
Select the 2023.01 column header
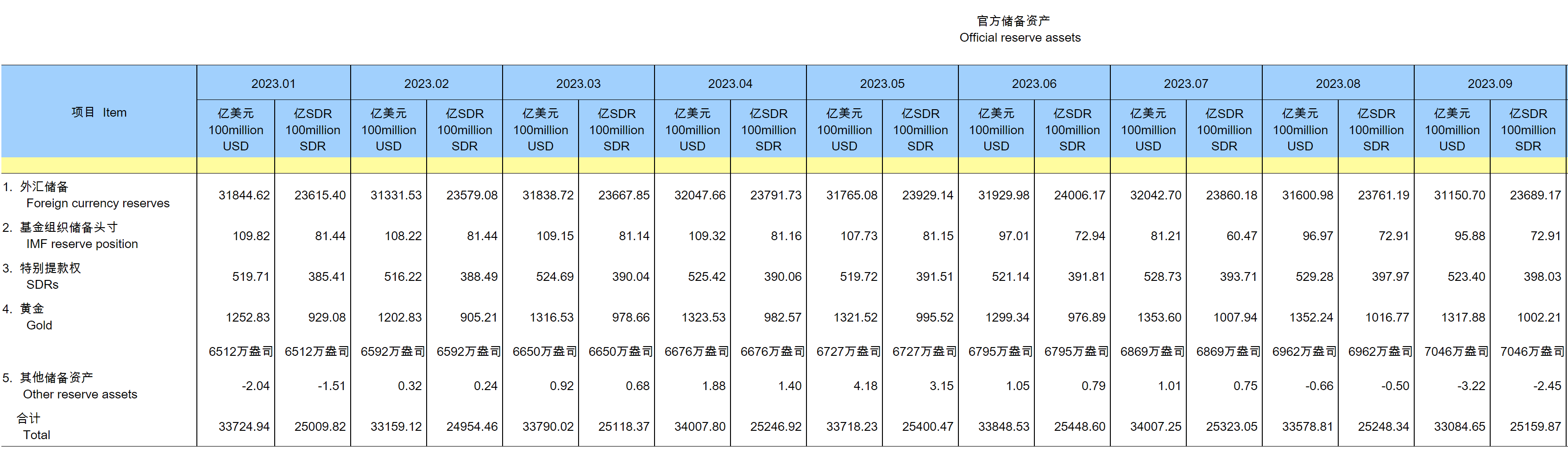tap(273, 83)
